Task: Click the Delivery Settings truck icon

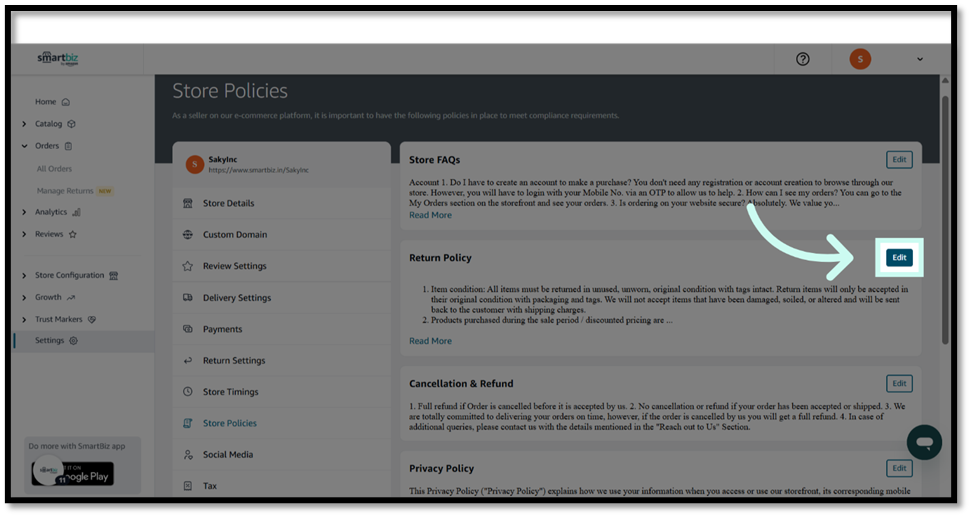Action: click(188, 298)
